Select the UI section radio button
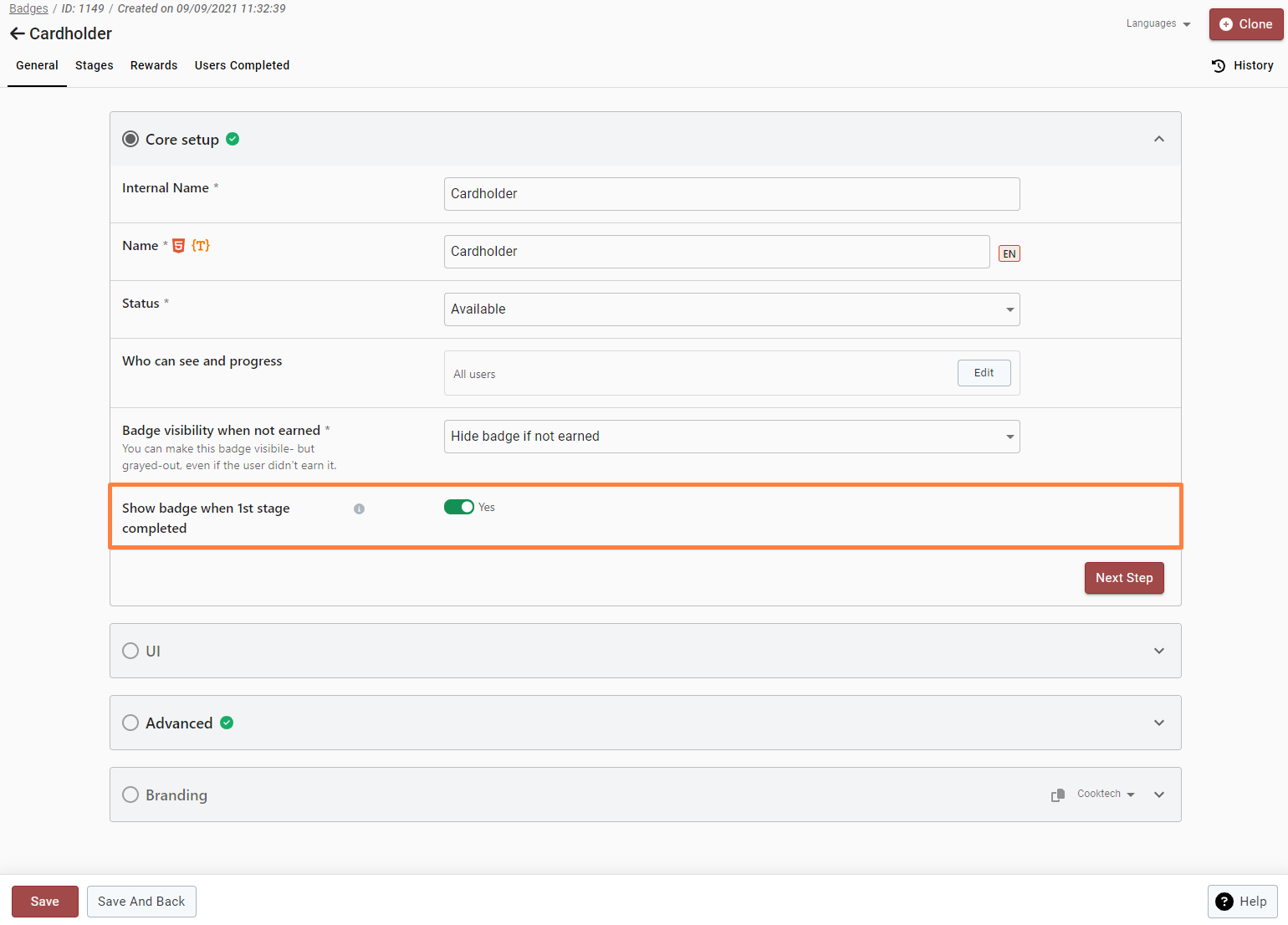1288x925 pixels. click(x=130, y=651)
